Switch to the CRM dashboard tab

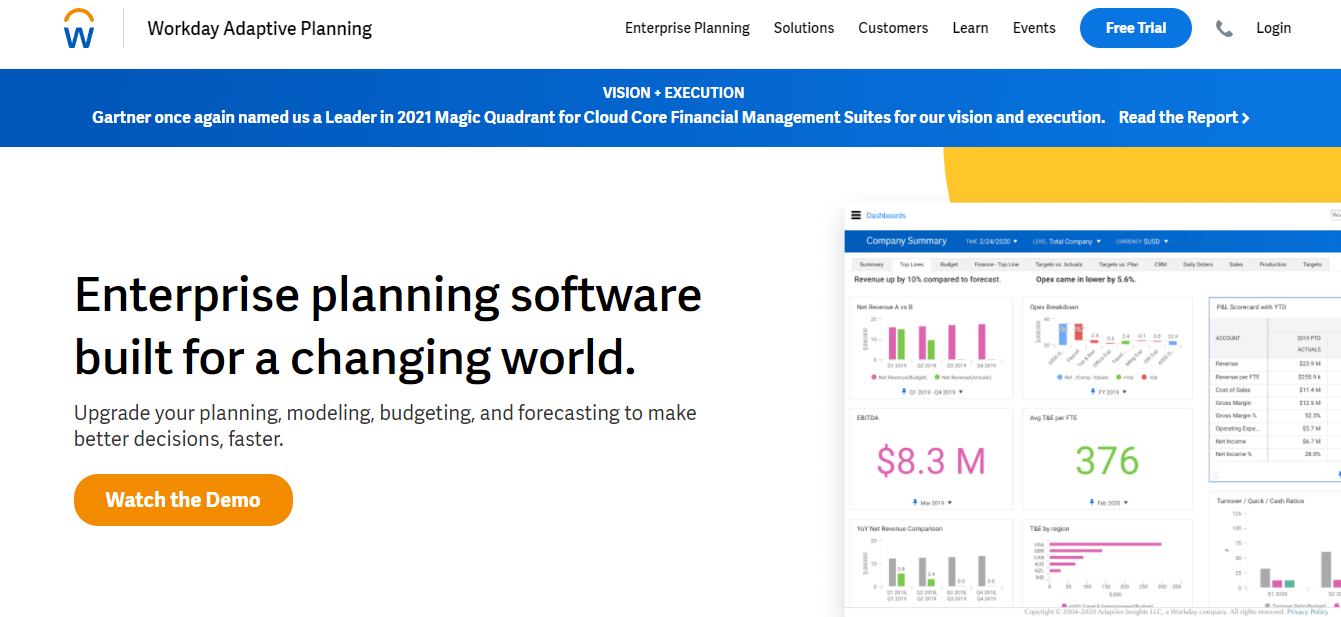[1161, 265]
